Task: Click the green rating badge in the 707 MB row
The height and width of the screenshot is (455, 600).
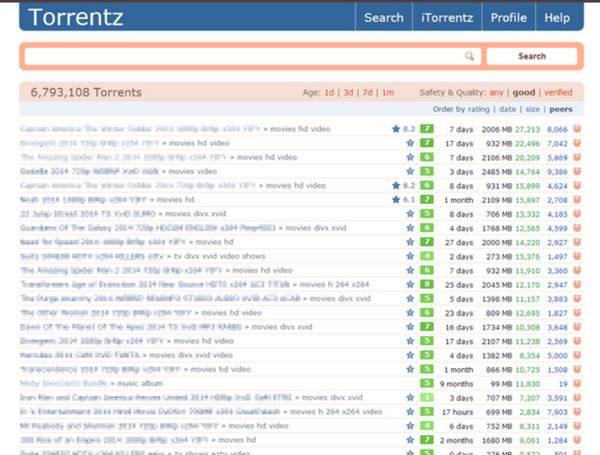Action: click(427, 398)
